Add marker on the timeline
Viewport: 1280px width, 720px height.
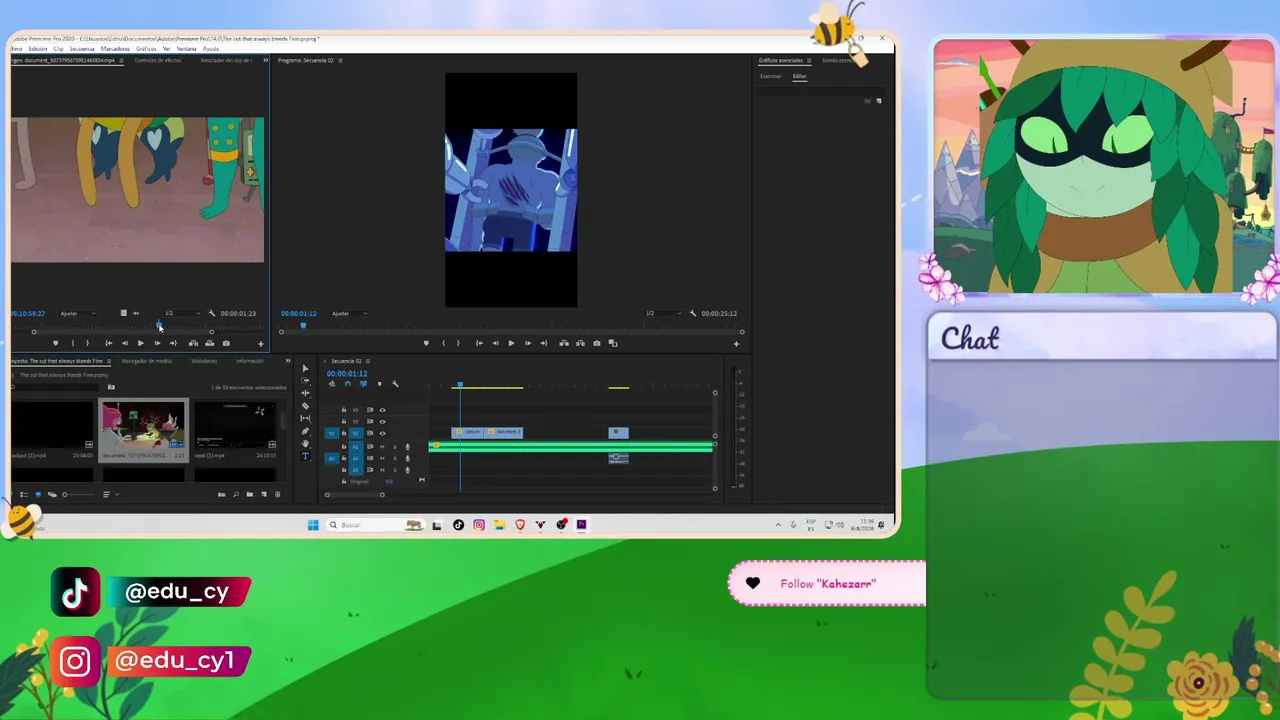379,384
